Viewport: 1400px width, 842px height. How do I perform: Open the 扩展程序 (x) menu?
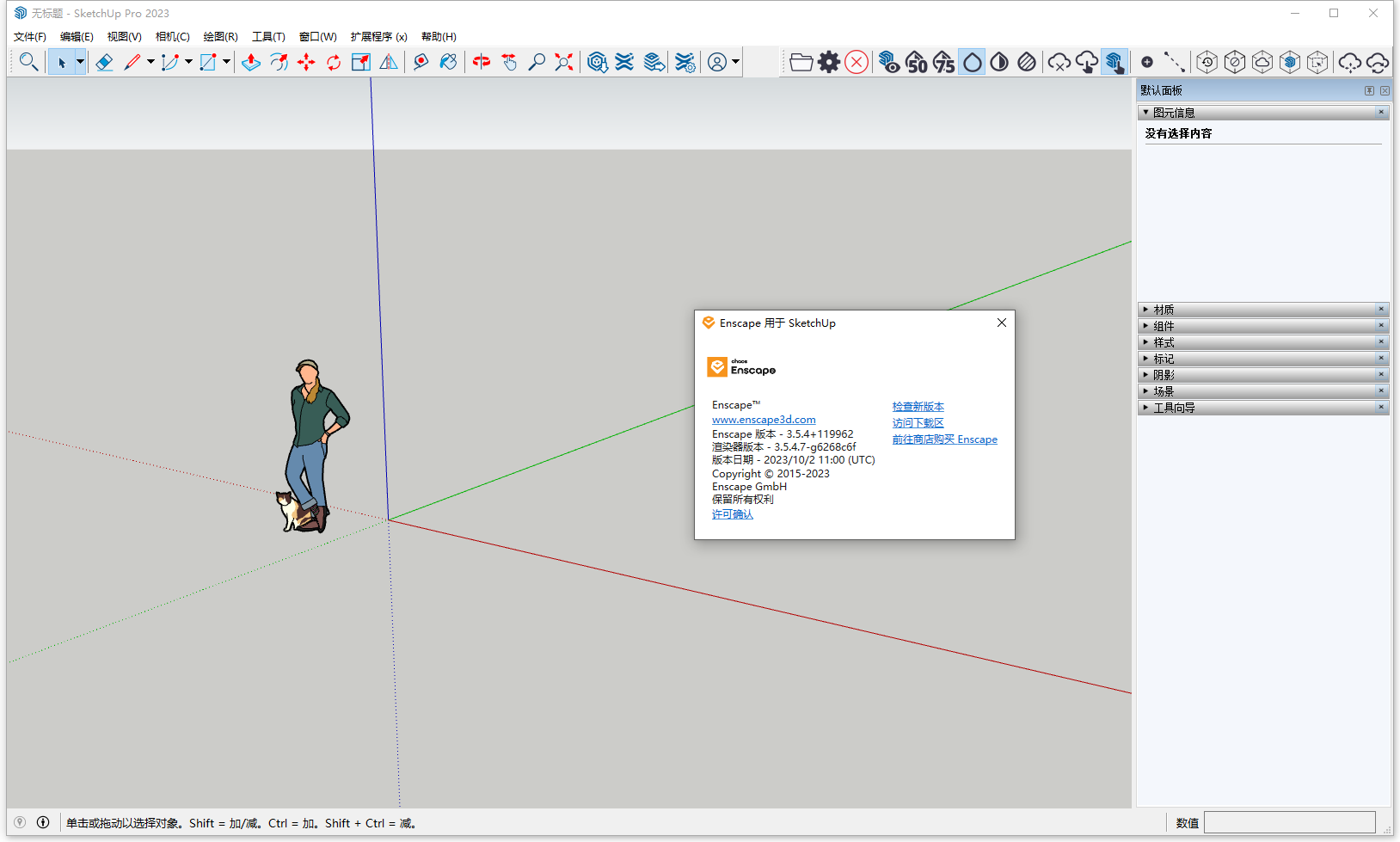tap(378, 37)
